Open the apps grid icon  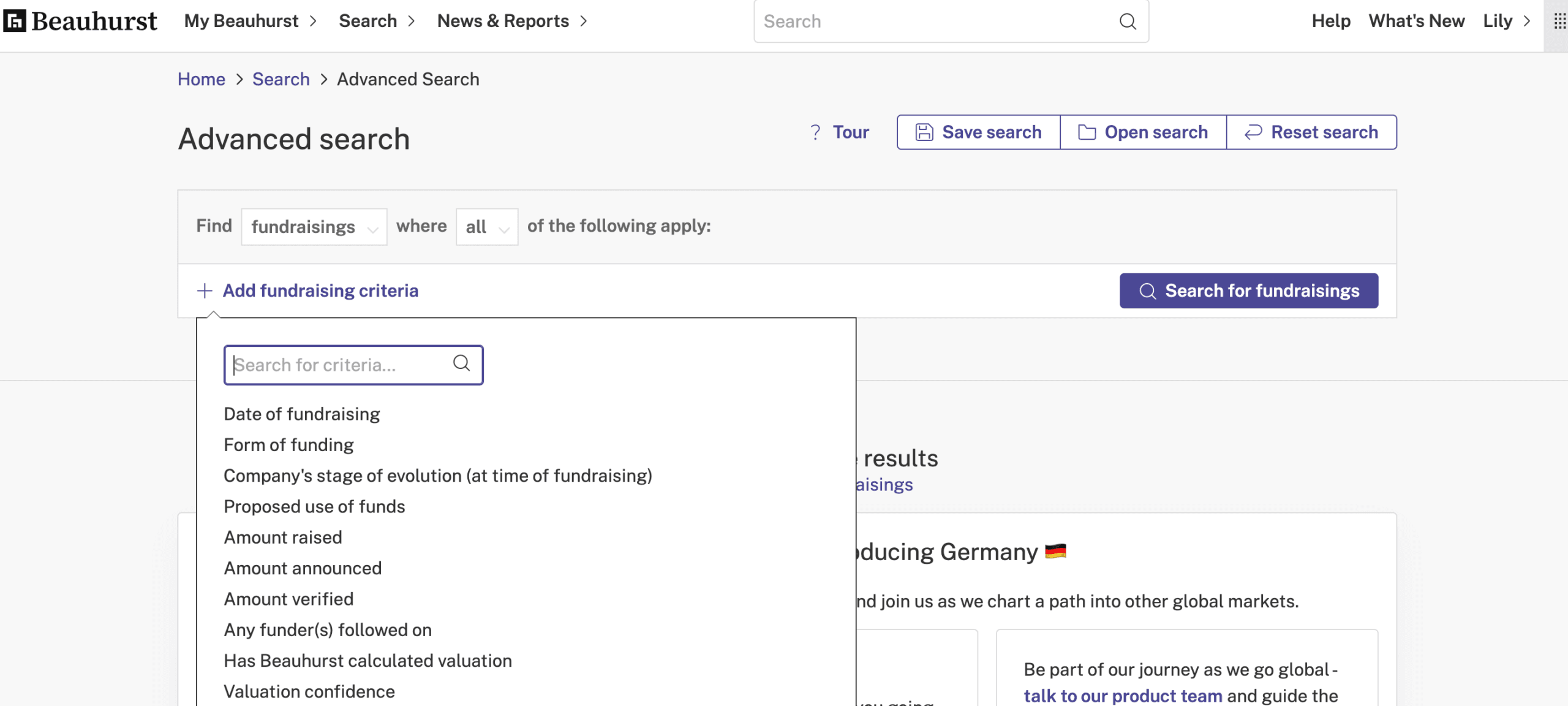pos(1559,21)
